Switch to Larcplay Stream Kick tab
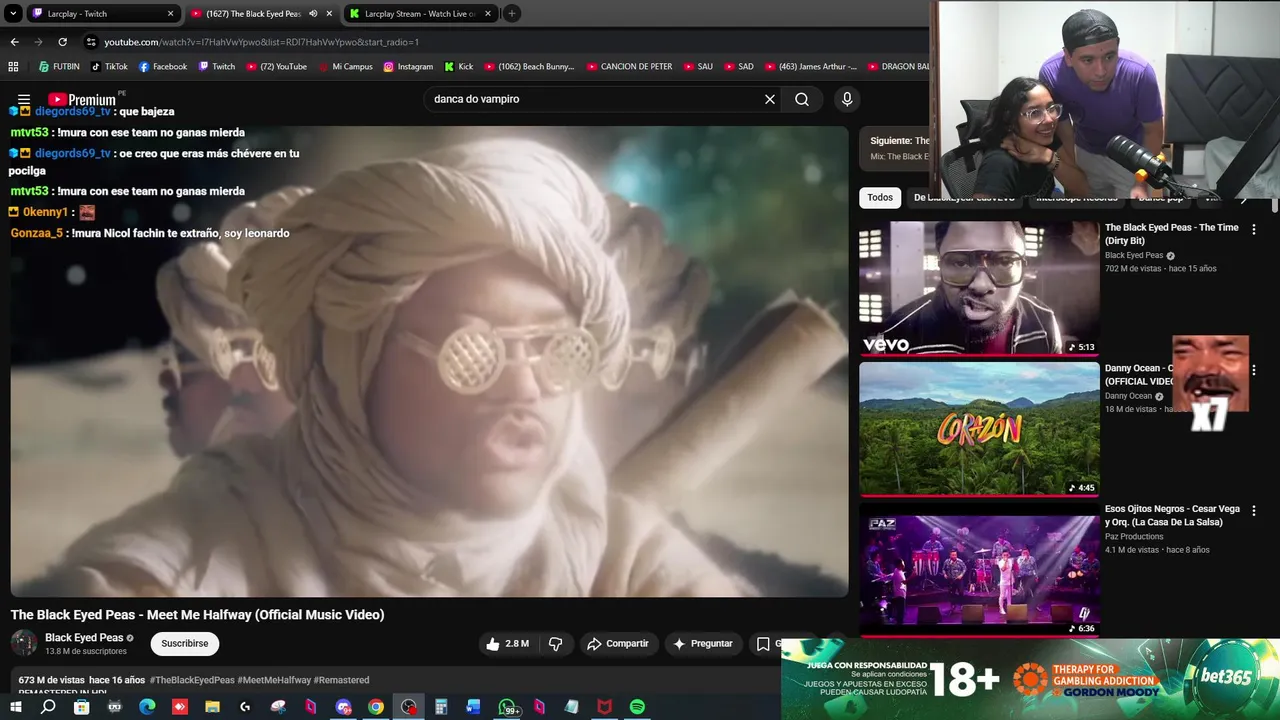This screenshot has height=720, width=1280. [x=420, y=14]
